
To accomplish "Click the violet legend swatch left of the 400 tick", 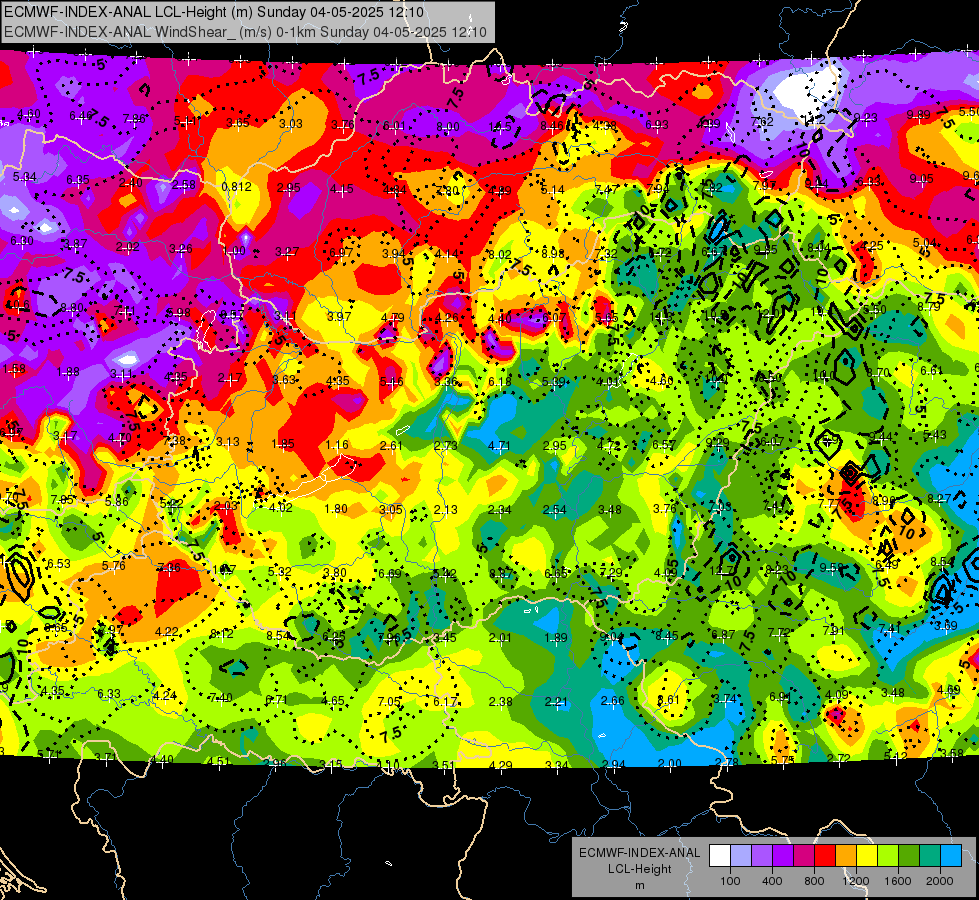I will (x=762, y=856).
